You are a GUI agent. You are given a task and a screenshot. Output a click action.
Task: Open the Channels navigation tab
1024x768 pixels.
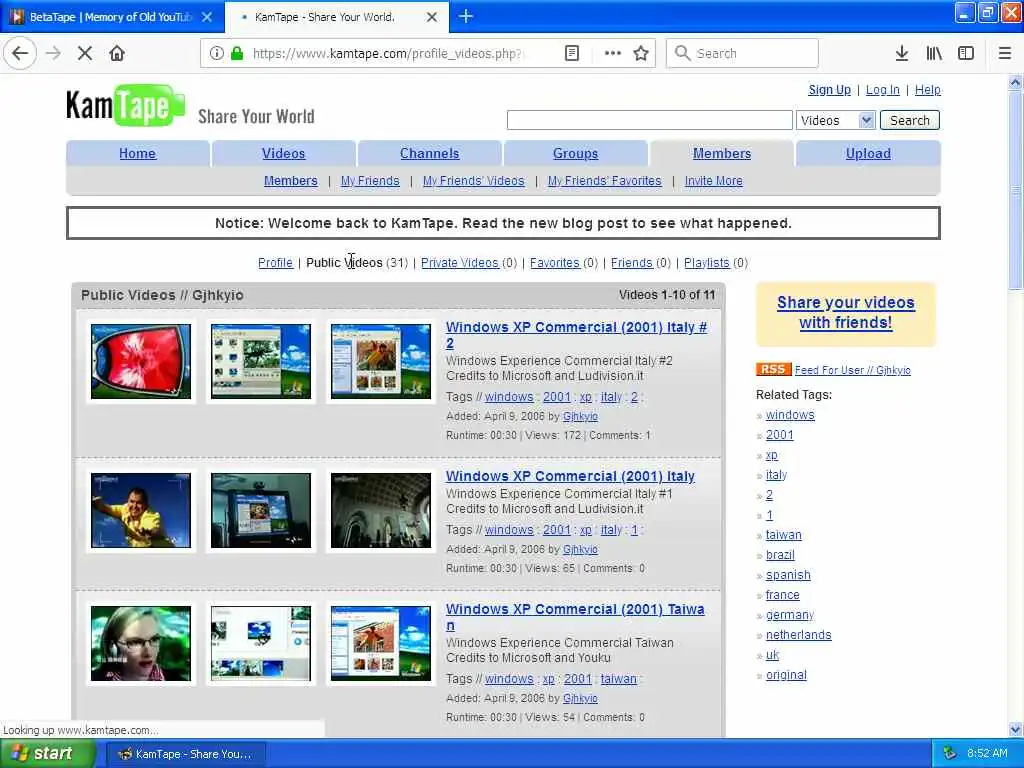(x=430, y=153)
